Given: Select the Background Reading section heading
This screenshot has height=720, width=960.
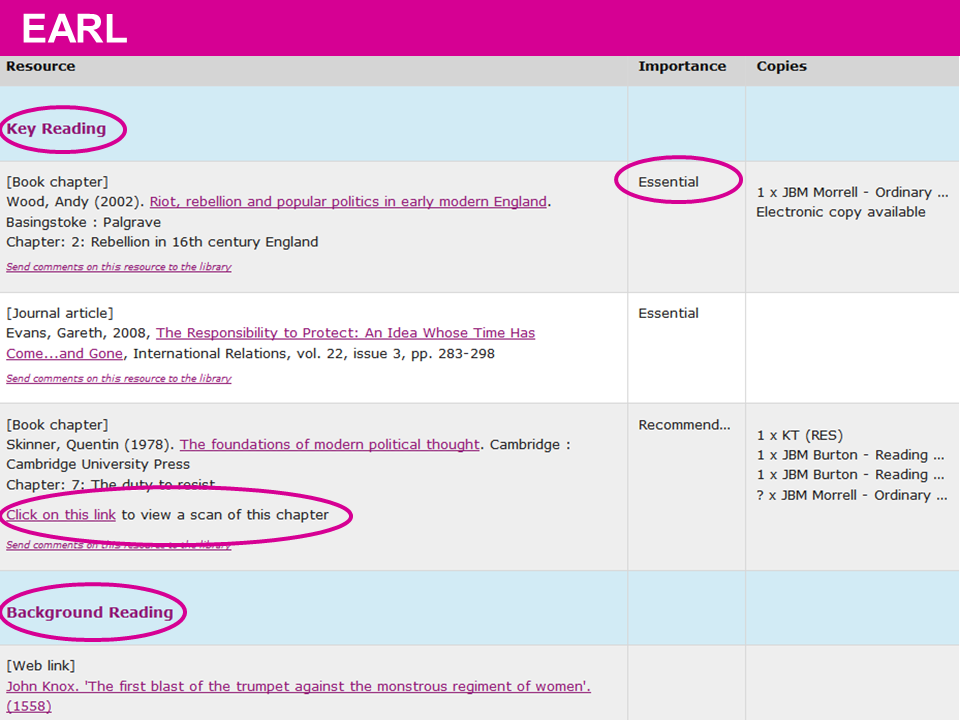Looking at the screenshot, I should point(90,613).
